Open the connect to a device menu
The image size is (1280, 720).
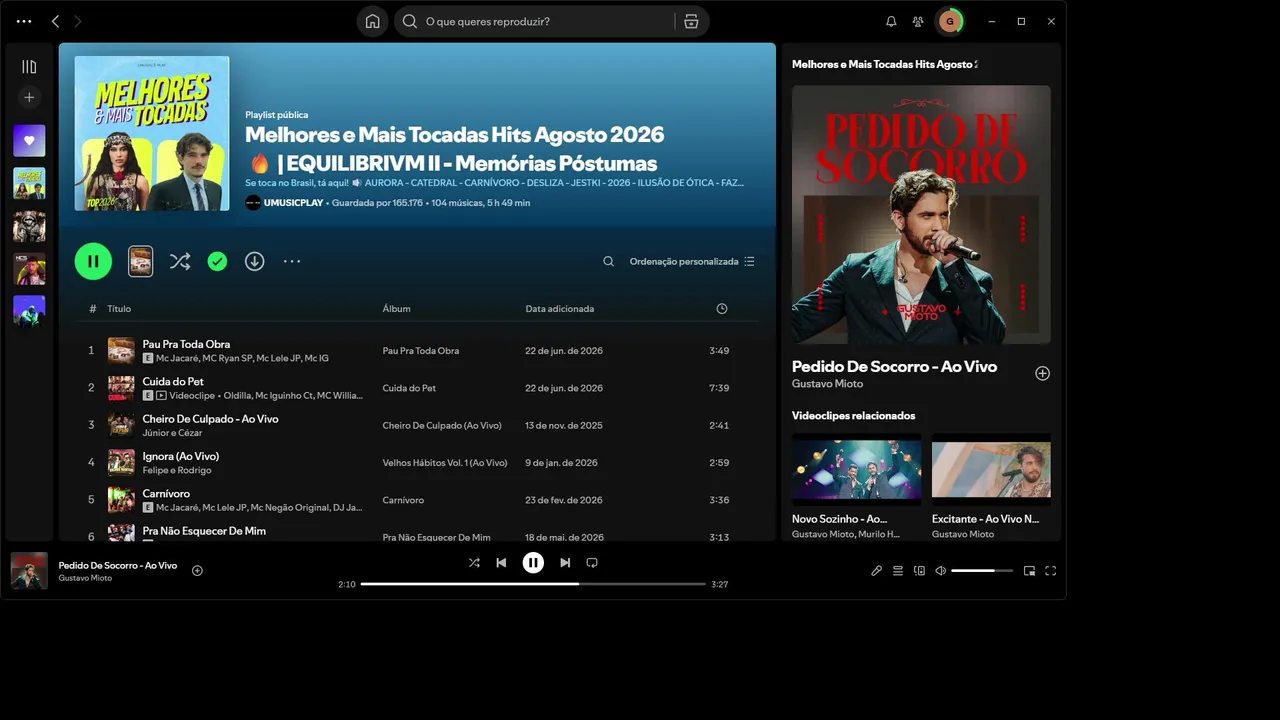919,571
